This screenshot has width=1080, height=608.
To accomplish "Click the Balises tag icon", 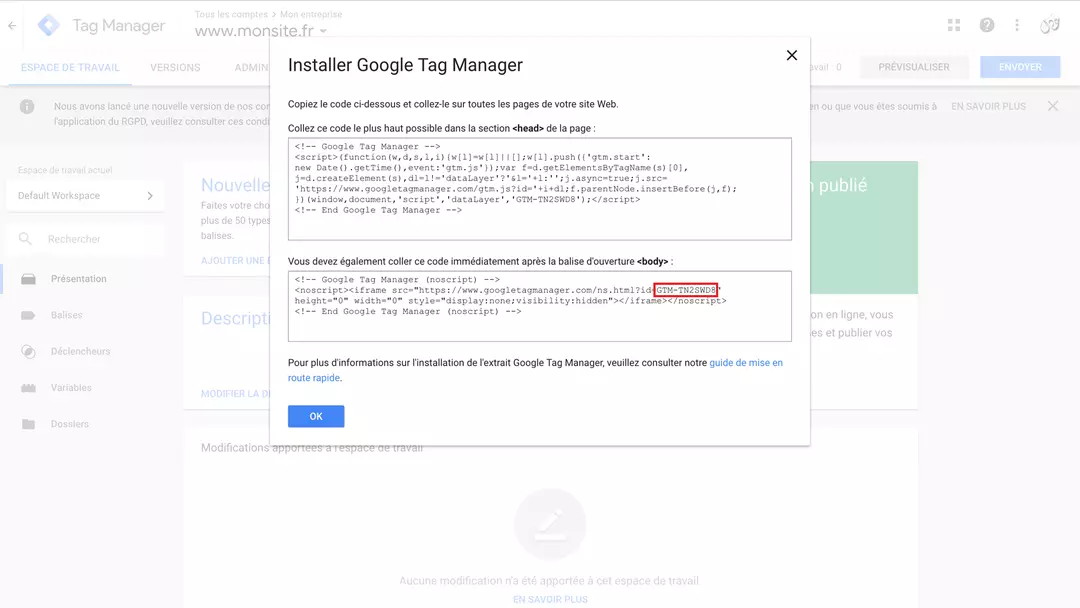I will (x=28, y=315).
